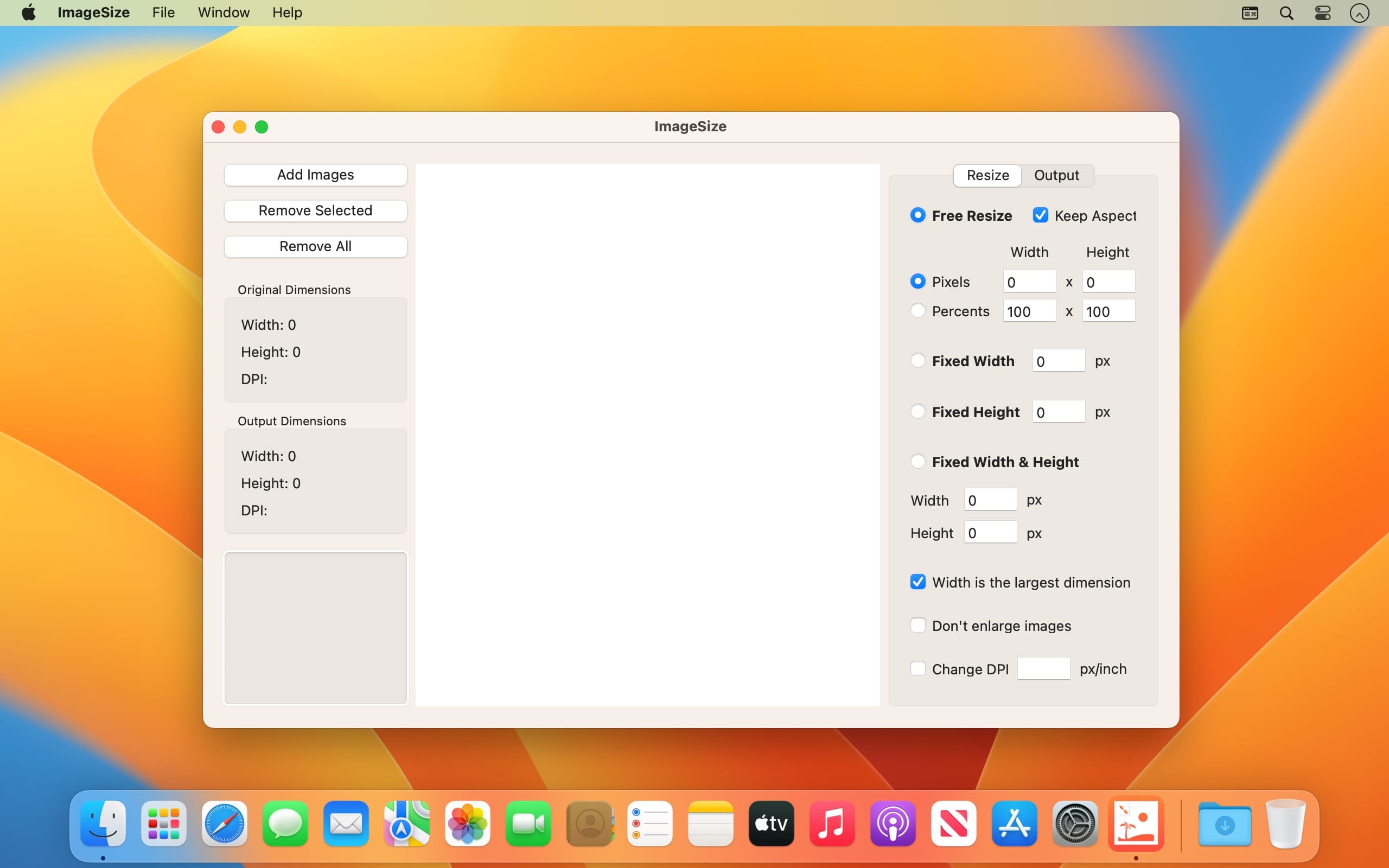Open the Trash in dock

pyautogui.click(x=1286, y=823)
